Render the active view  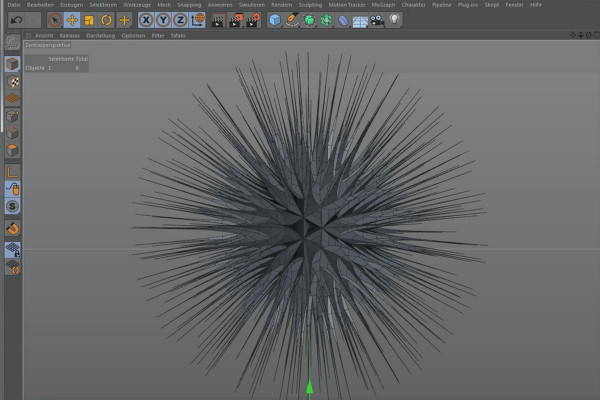[218, 20]
